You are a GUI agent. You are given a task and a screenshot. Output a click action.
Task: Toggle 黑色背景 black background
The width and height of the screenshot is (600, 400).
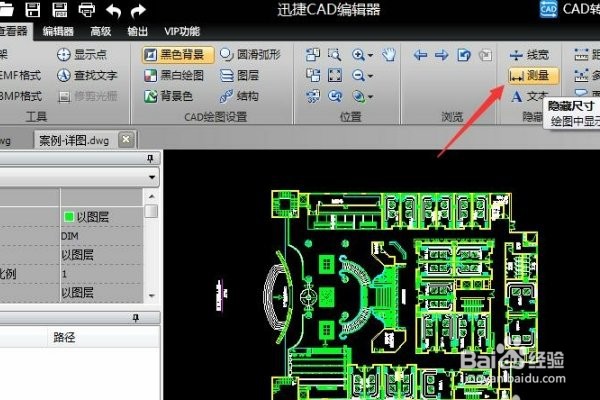(178, 55)
